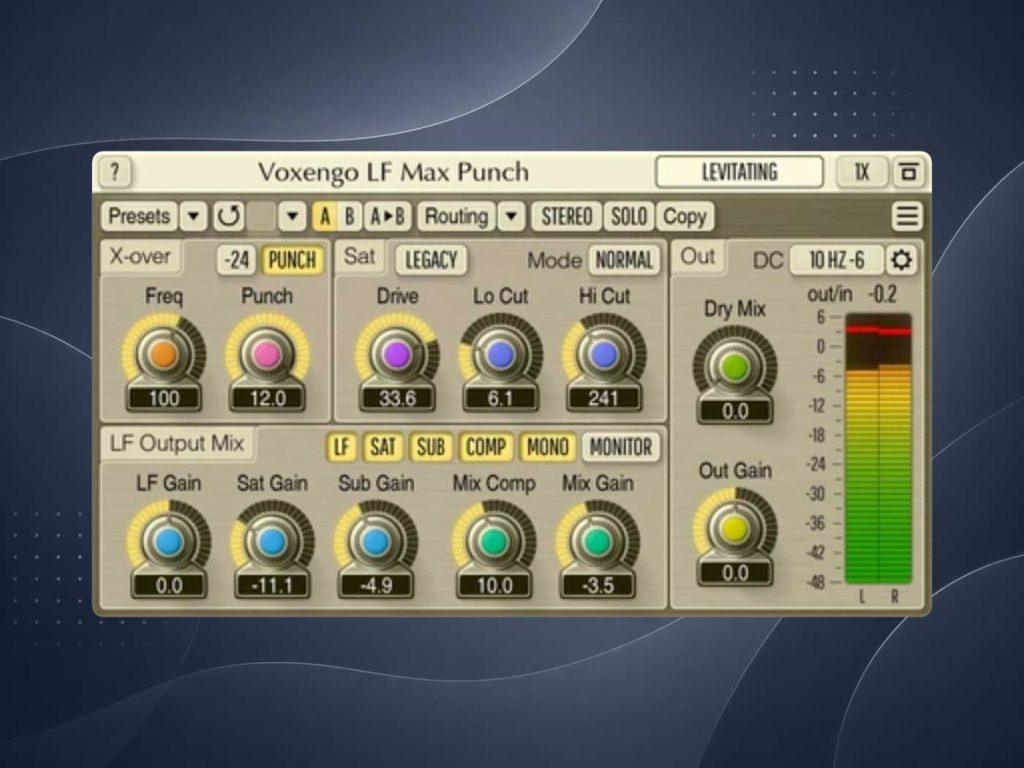Open the undo history dropdown arrow
1024x768 pixels.
tap(292, 216)
